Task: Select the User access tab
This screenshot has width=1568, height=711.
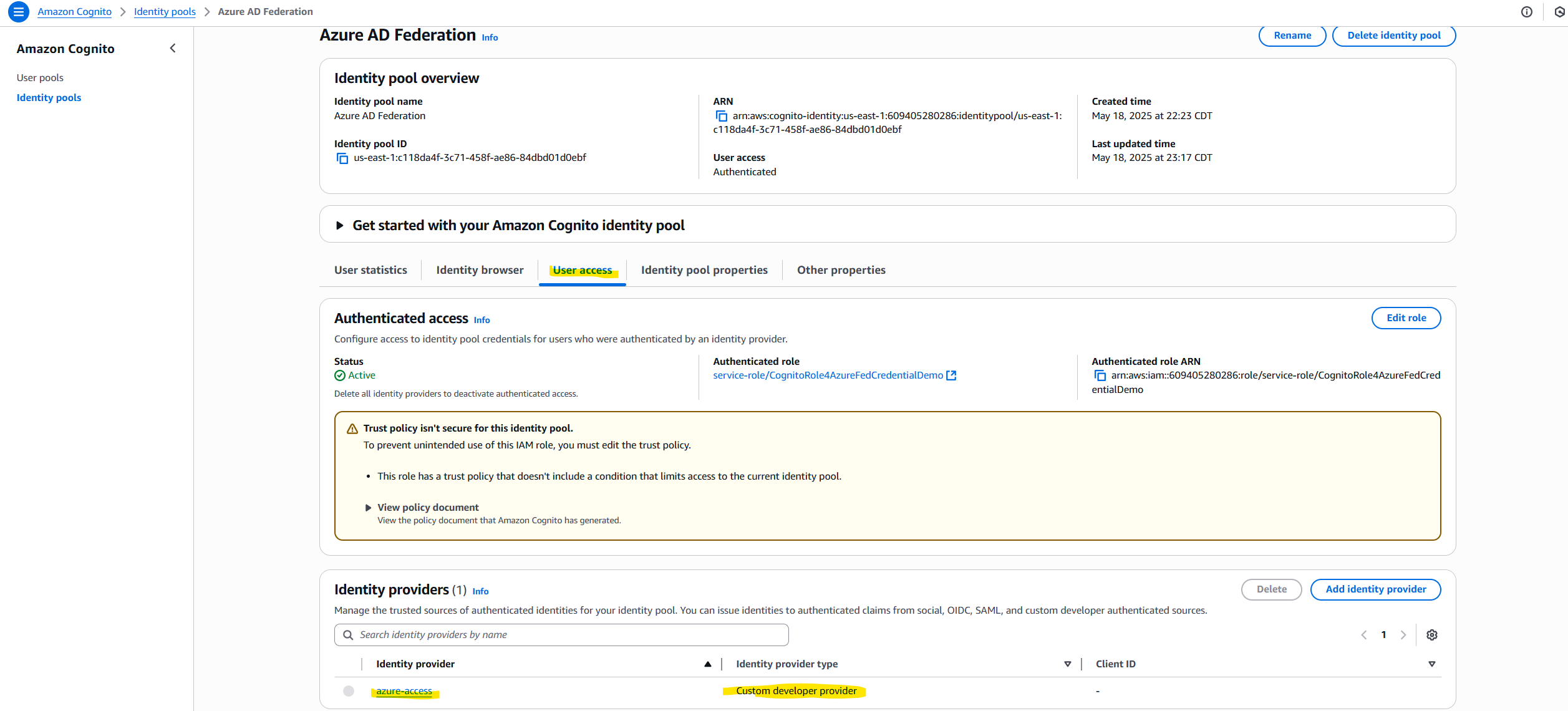Action: pyautogui.click(x=583, y=270)
